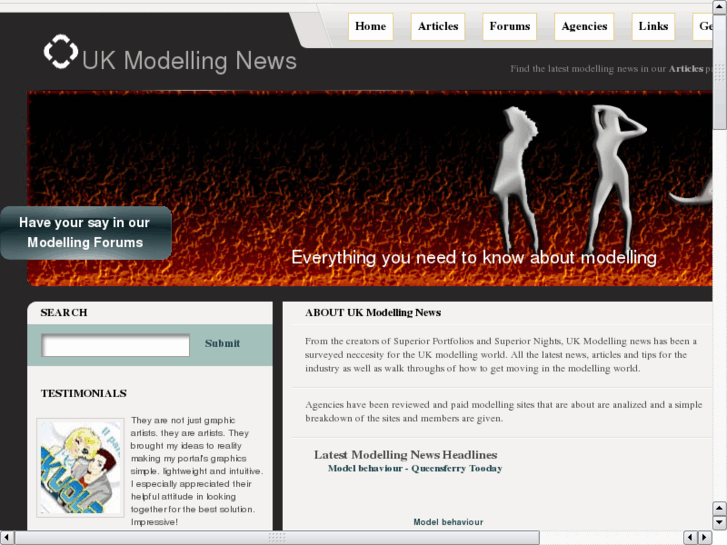Click the SEARCH panel heading
The height and width of the screenshot is (545, 727).
(x=64, y=313)
